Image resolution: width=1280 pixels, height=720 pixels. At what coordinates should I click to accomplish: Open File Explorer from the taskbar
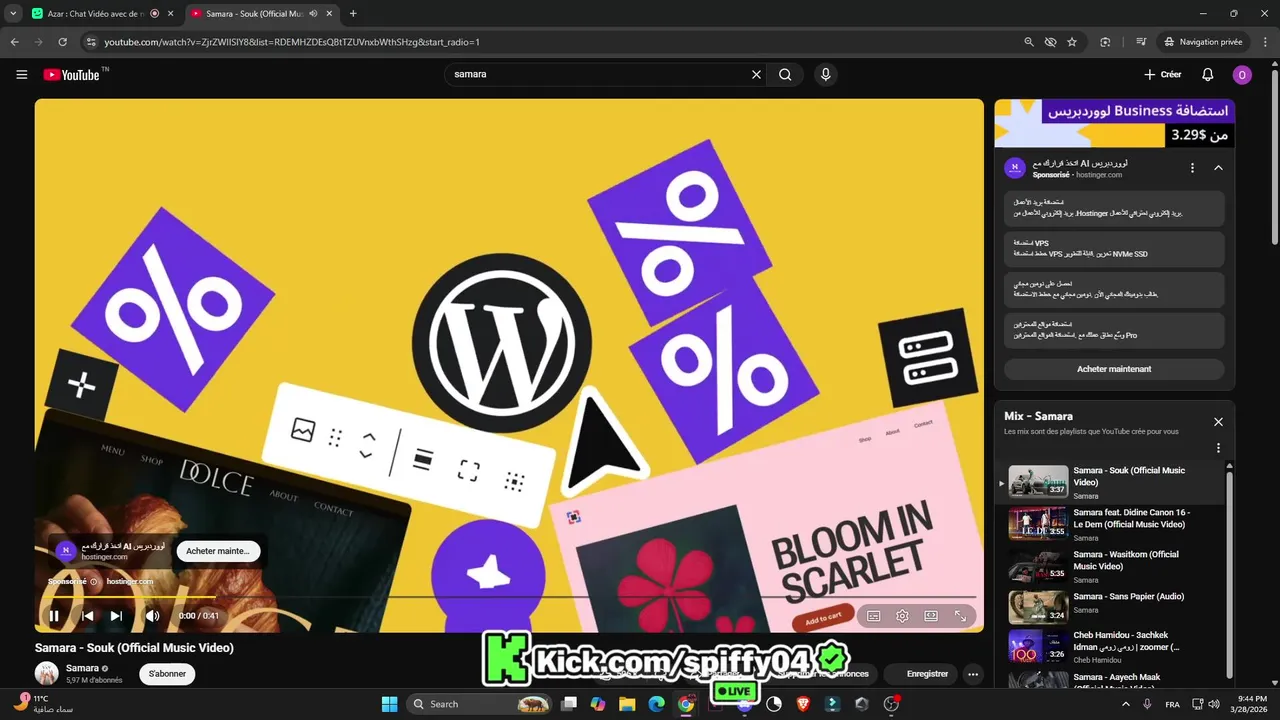coord(627,704)
